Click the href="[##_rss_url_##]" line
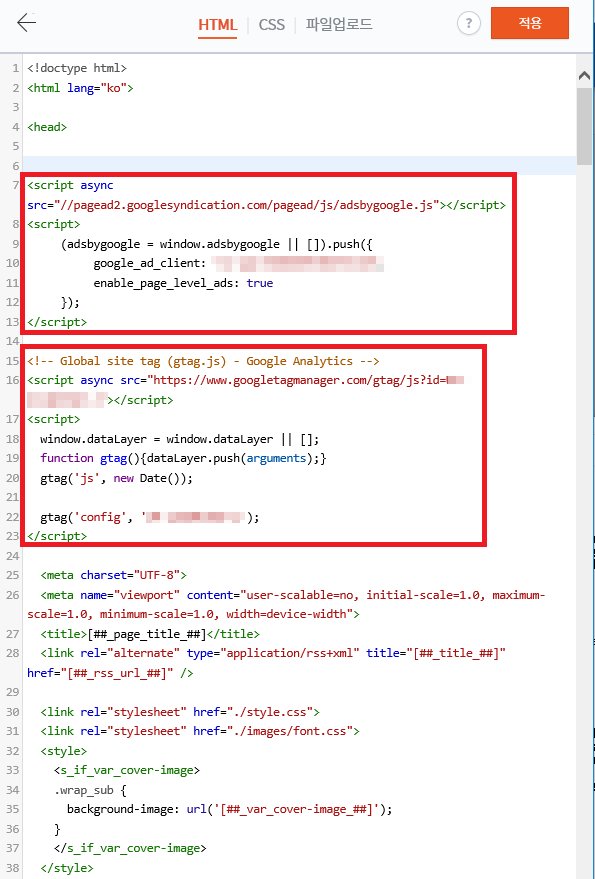The image size is (595, 879). click(x=110, y=673)
